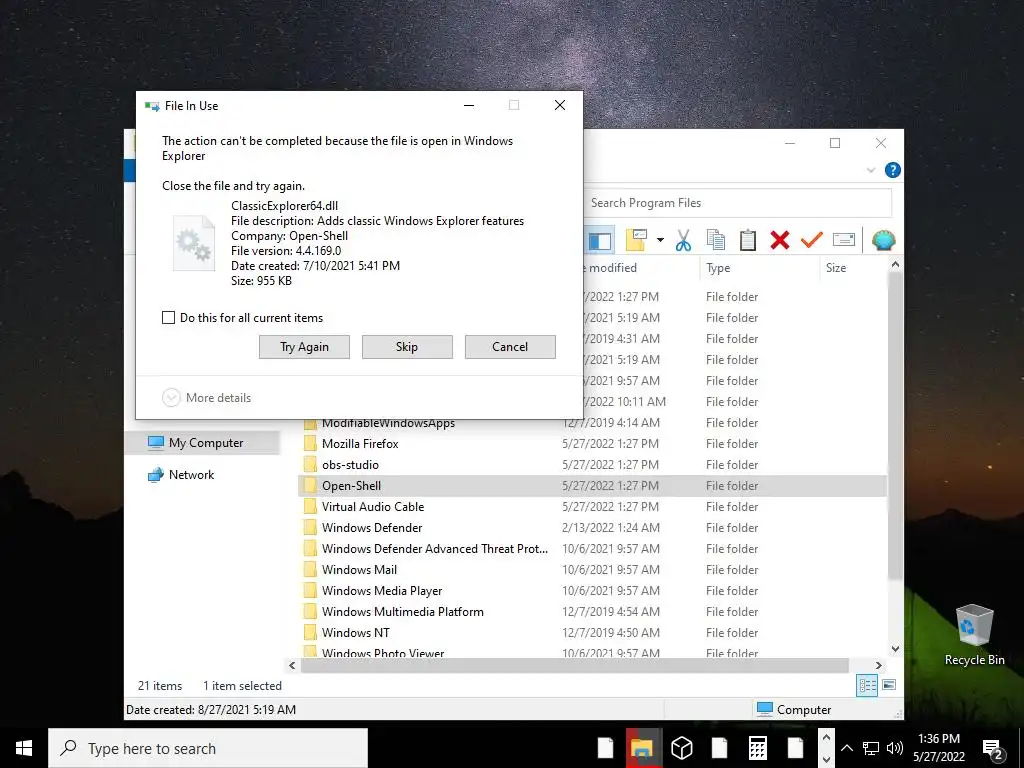The height and width of the screenshot is (768, 1024).
Task: Open Recycle Bin desktop icon
Action: click(974, 635)
